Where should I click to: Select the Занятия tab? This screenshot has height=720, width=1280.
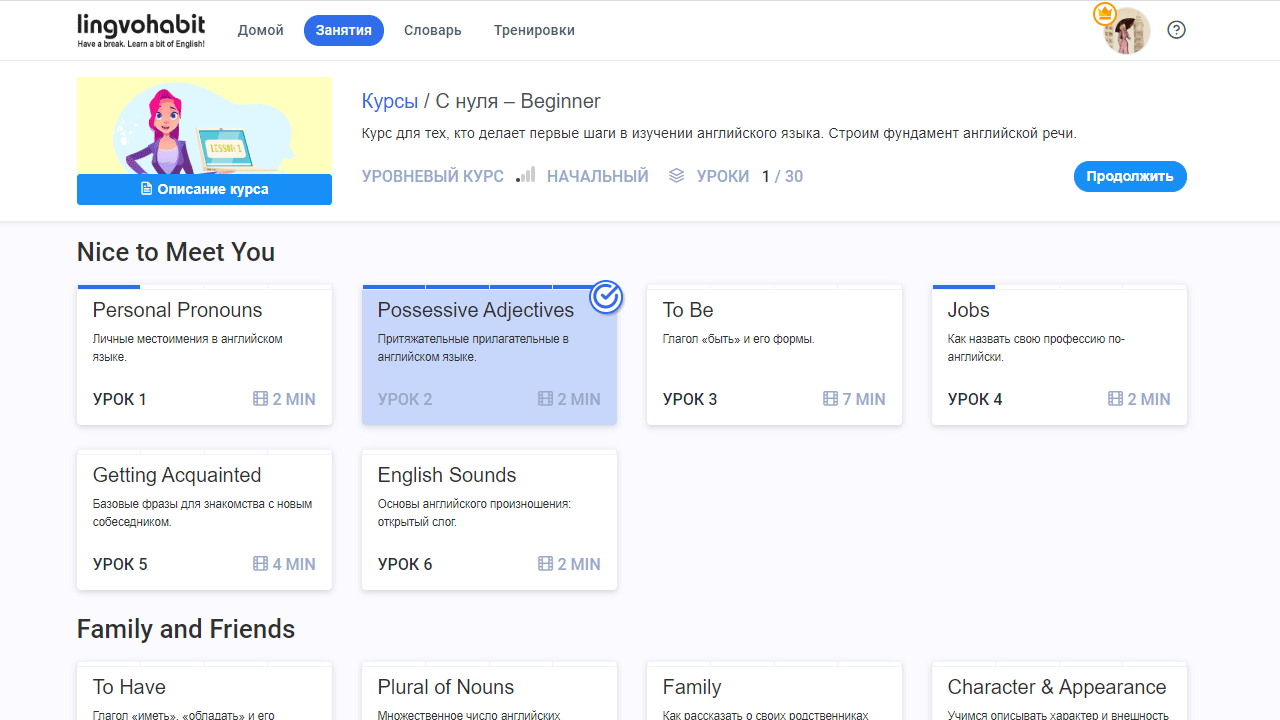tap(344, 30)
